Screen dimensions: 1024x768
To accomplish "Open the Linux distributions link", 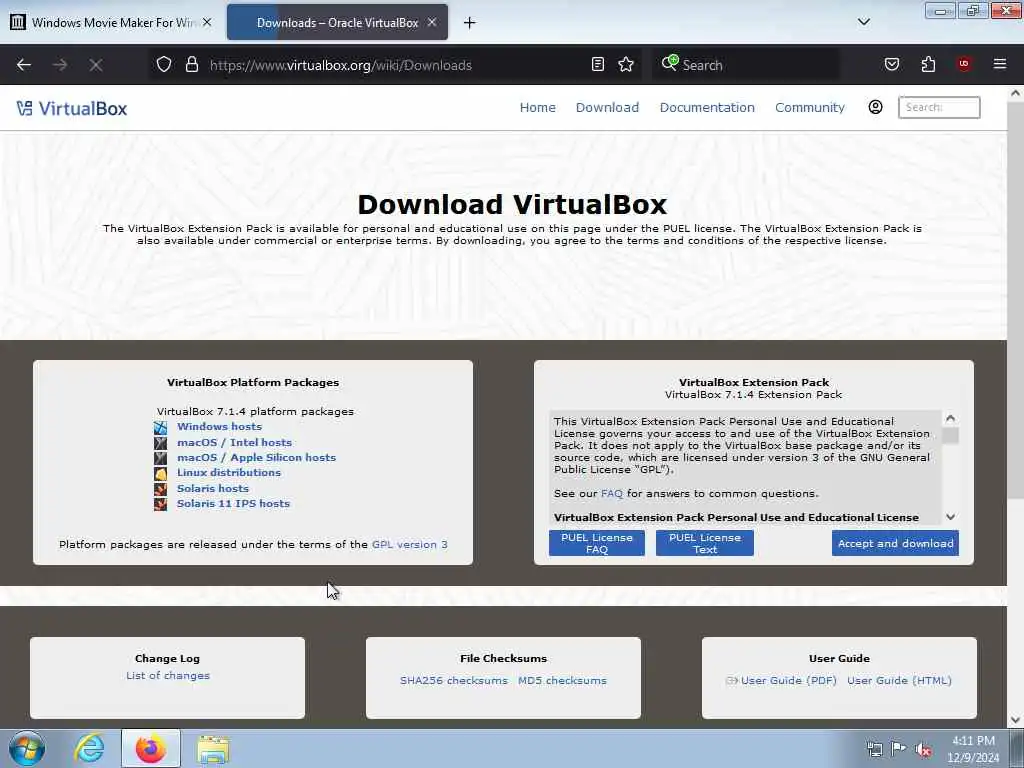I will (229, 472).
